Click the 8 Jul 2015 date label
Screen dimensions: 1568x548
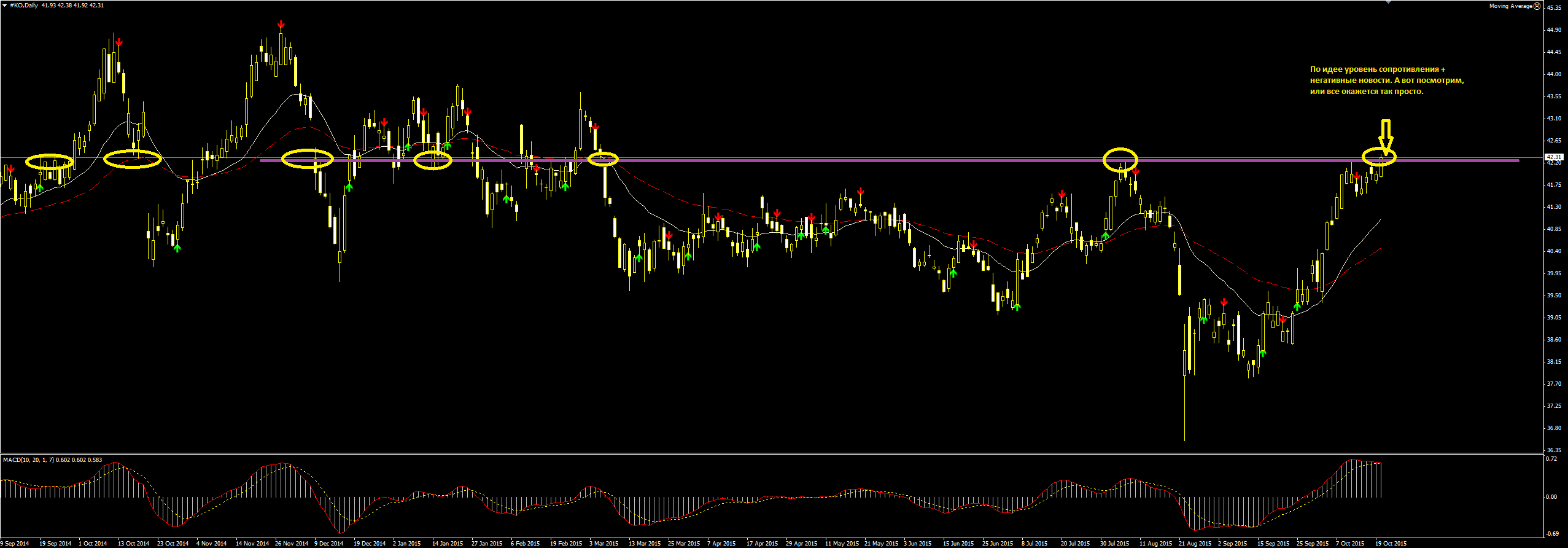1034,544
